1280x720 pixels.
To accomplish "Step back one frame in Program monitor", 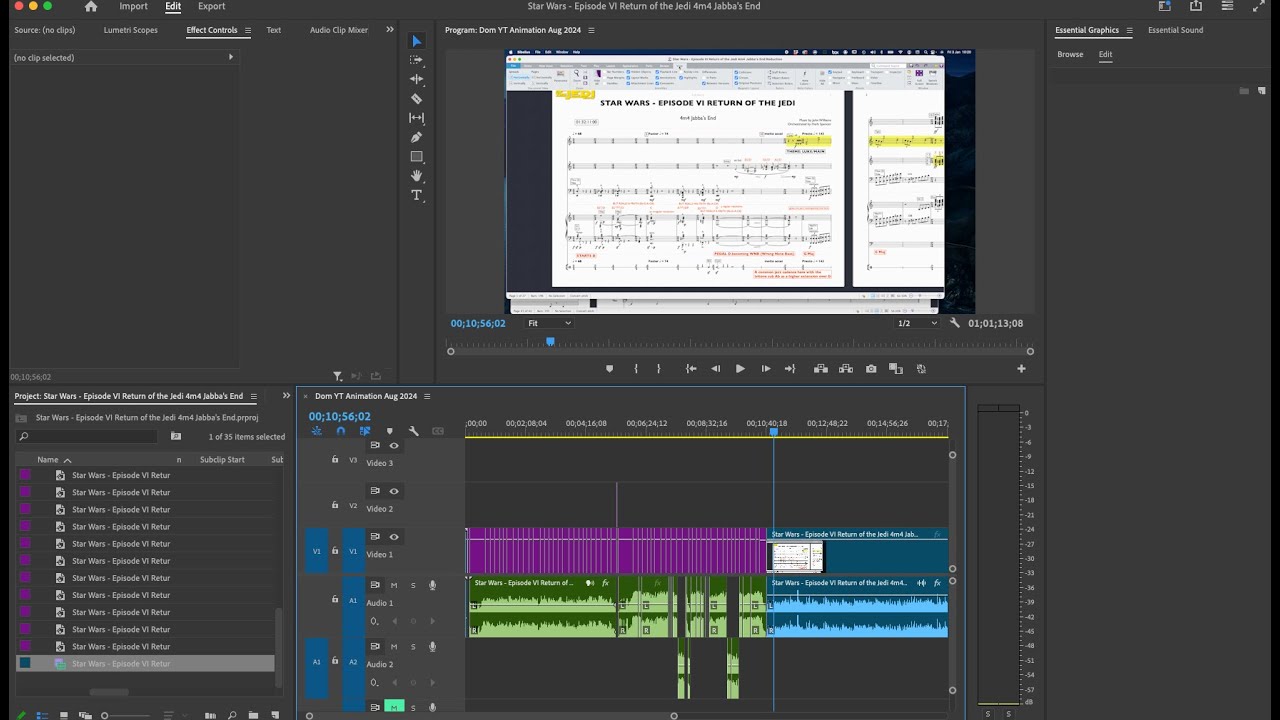I will [715, 369].
